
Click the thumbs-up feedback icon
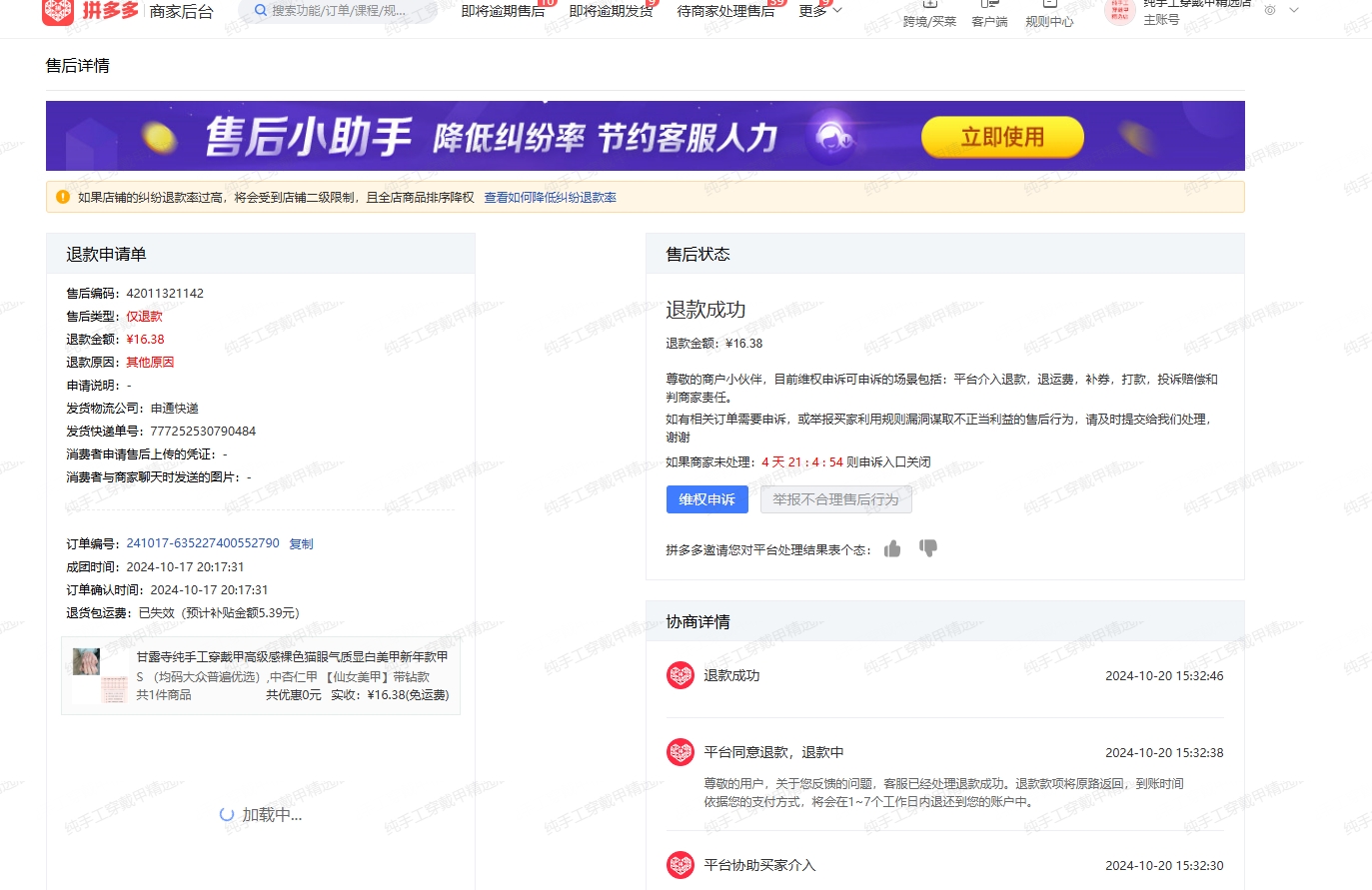point(892,548)
